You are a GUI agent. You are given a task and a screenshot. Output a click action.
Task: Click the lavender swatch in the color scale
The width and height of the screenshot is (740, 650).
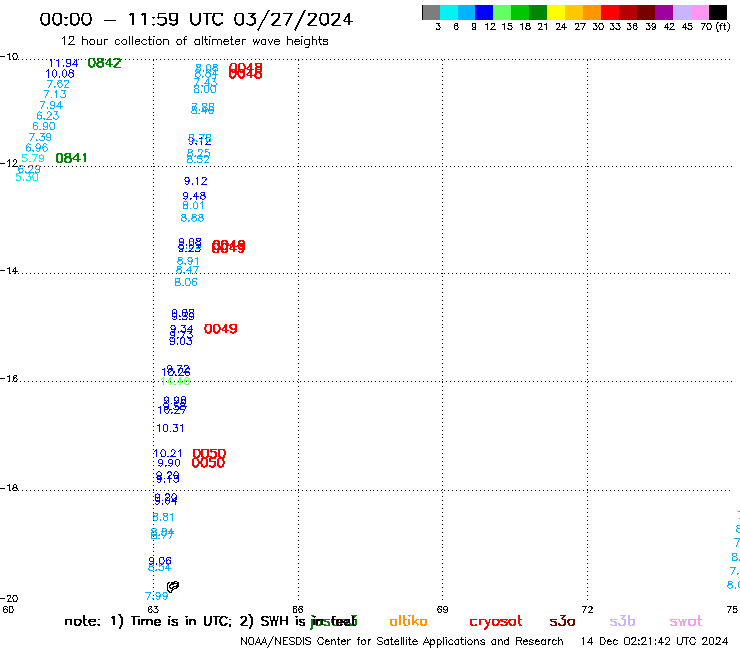[681, 12]
